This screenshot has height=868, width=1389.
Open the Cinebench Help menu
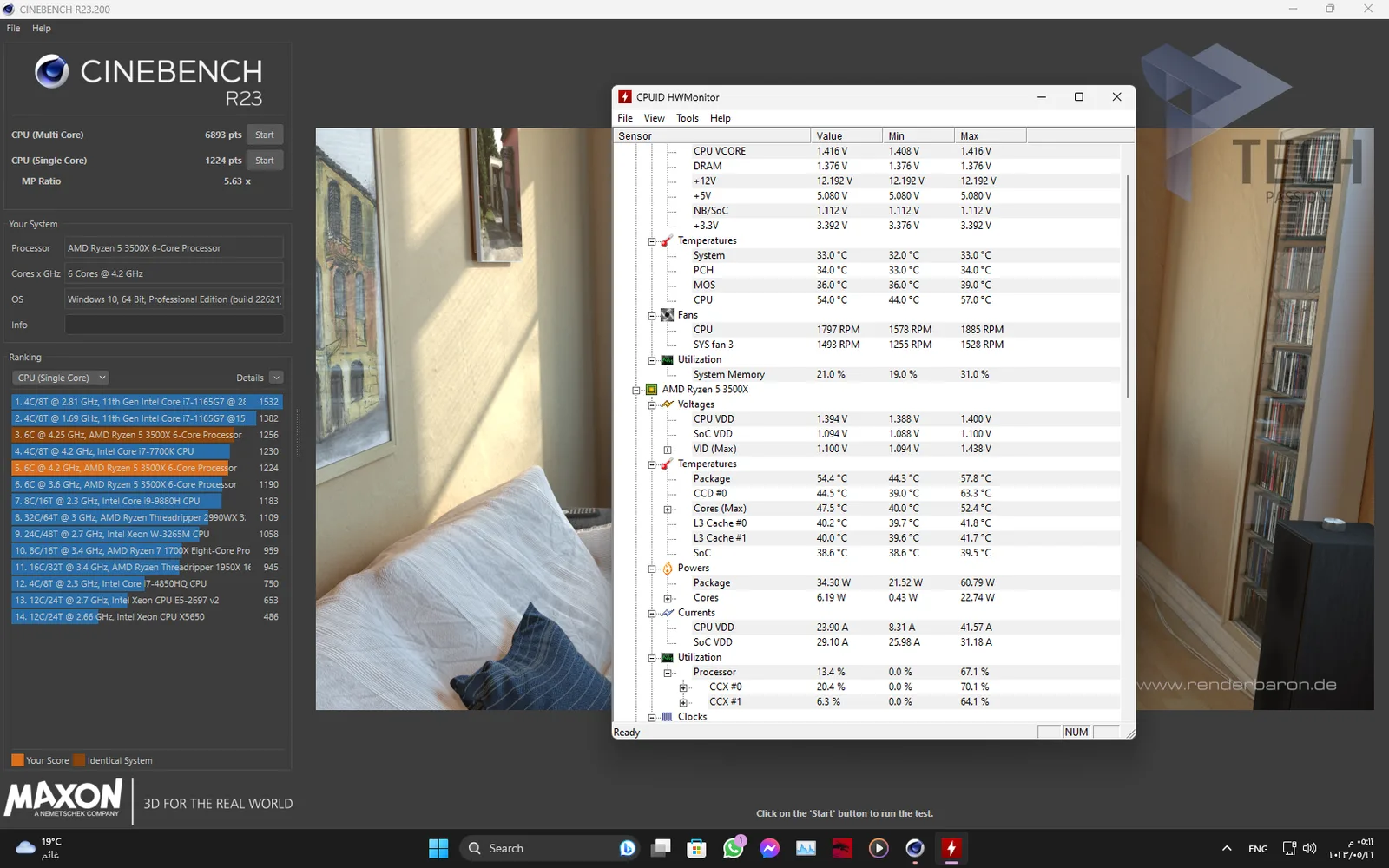[42, 28]
